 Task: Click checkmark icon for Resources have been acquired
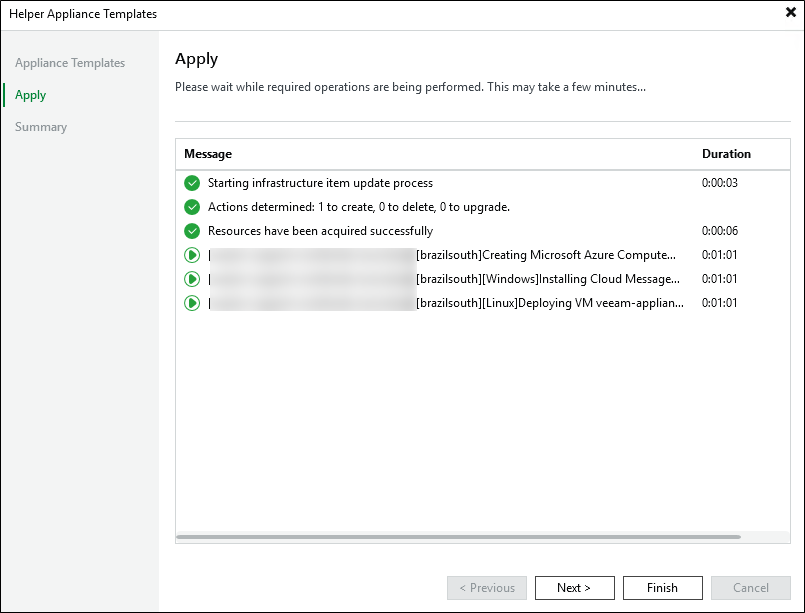point(192,231)
